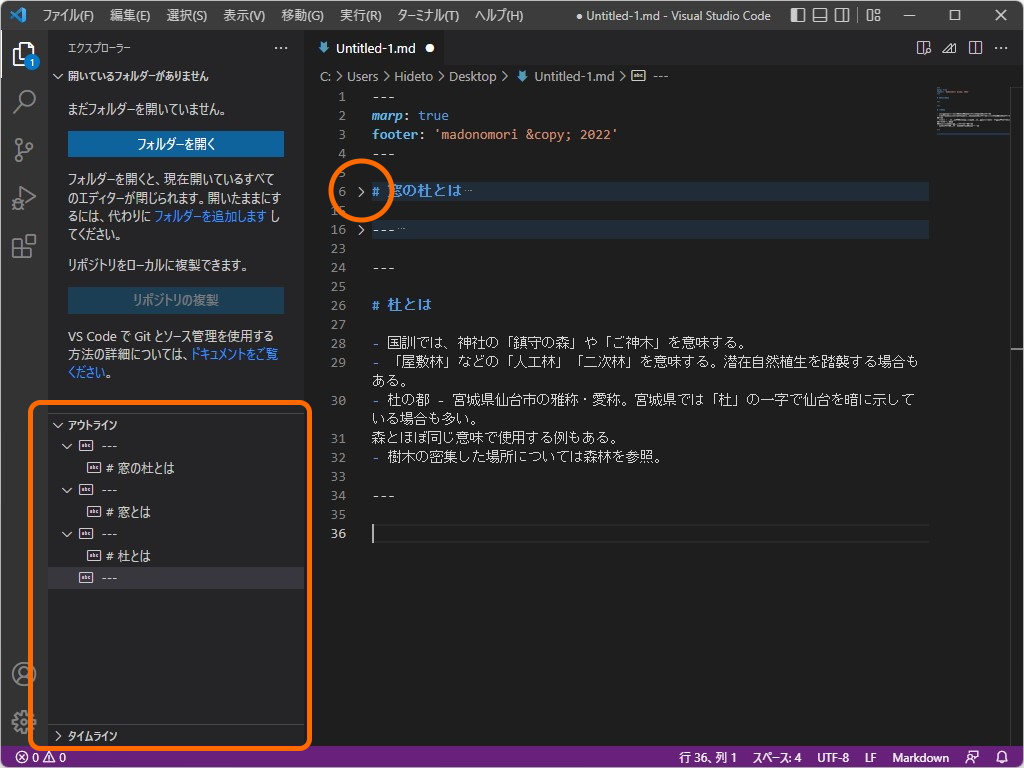Show errors and warnings in status bar
This screenshot has height=768, width=1024.
pyautogui.click(x=41, y=758)
